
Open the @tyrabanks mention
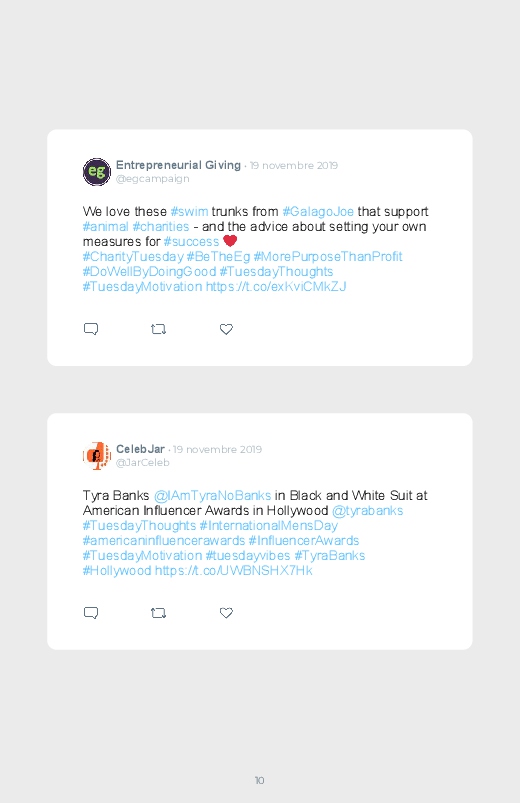[367, 511]
